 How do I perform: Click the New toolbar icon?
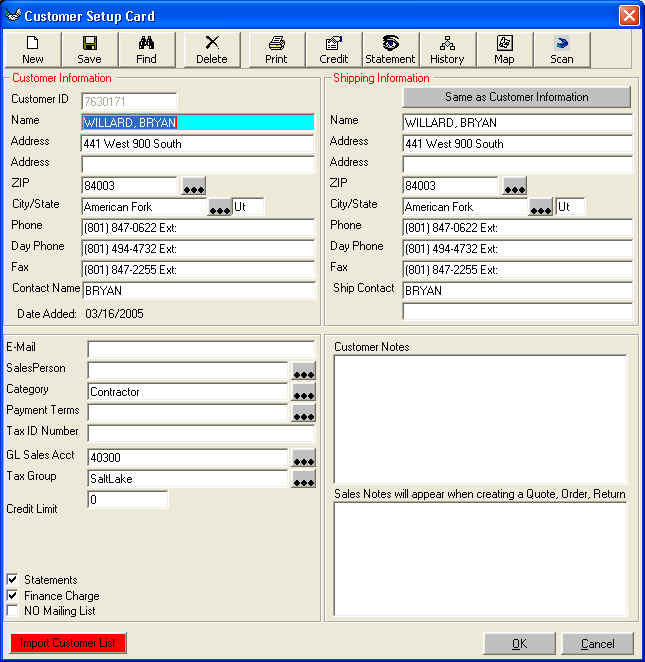click(x=33, y=50)
